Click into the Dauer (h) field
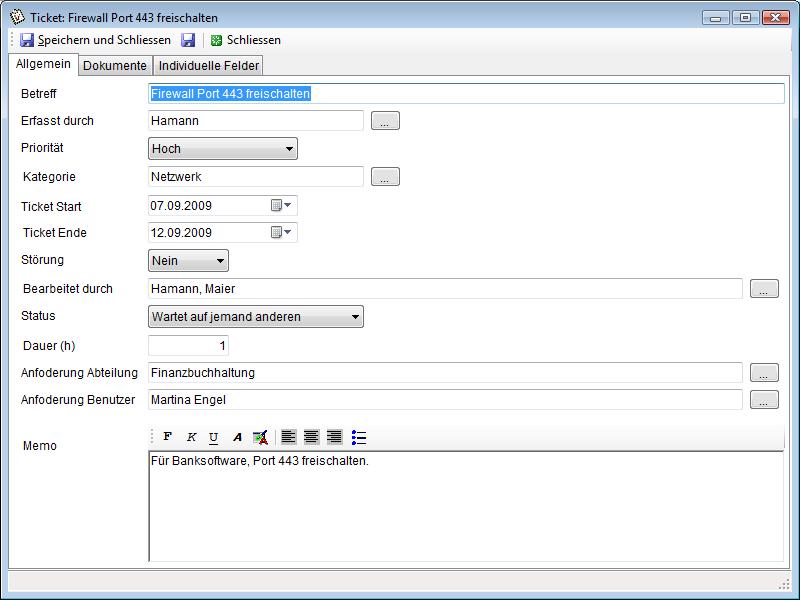This screenshot has width=800, height=600. 188,345
